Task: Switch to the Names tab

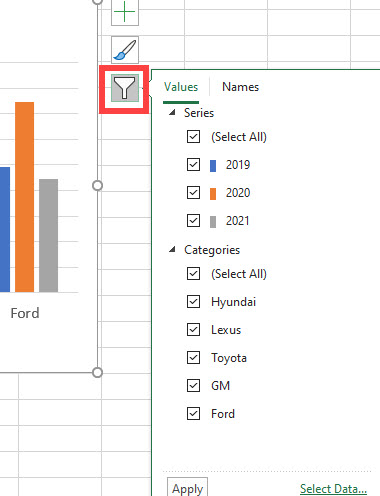Action: pyautogui.click(x=240, y=87)
